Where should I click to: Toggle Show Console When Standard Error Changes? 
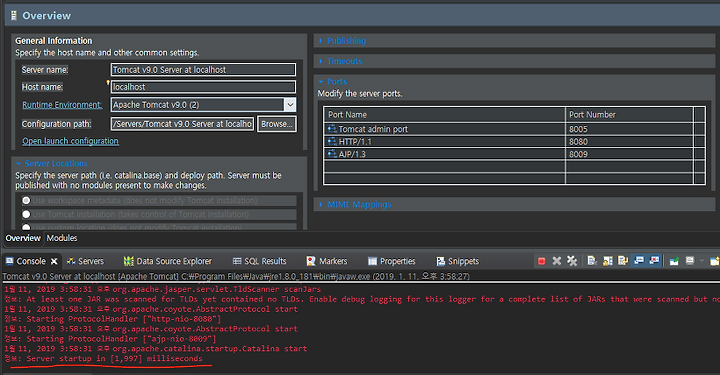point(654,260)
